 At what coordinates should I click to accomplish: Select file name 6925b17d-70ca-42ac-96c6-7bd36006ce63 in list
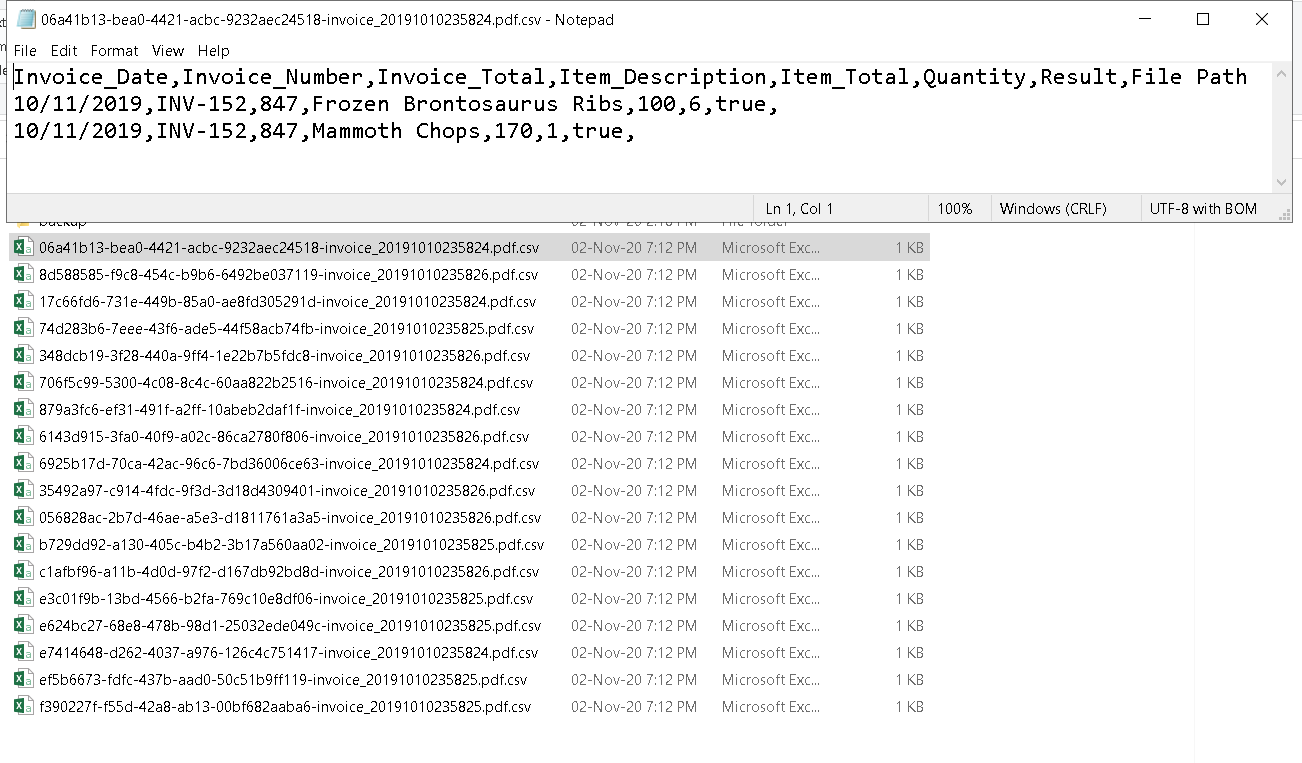[x=289, y=463]
